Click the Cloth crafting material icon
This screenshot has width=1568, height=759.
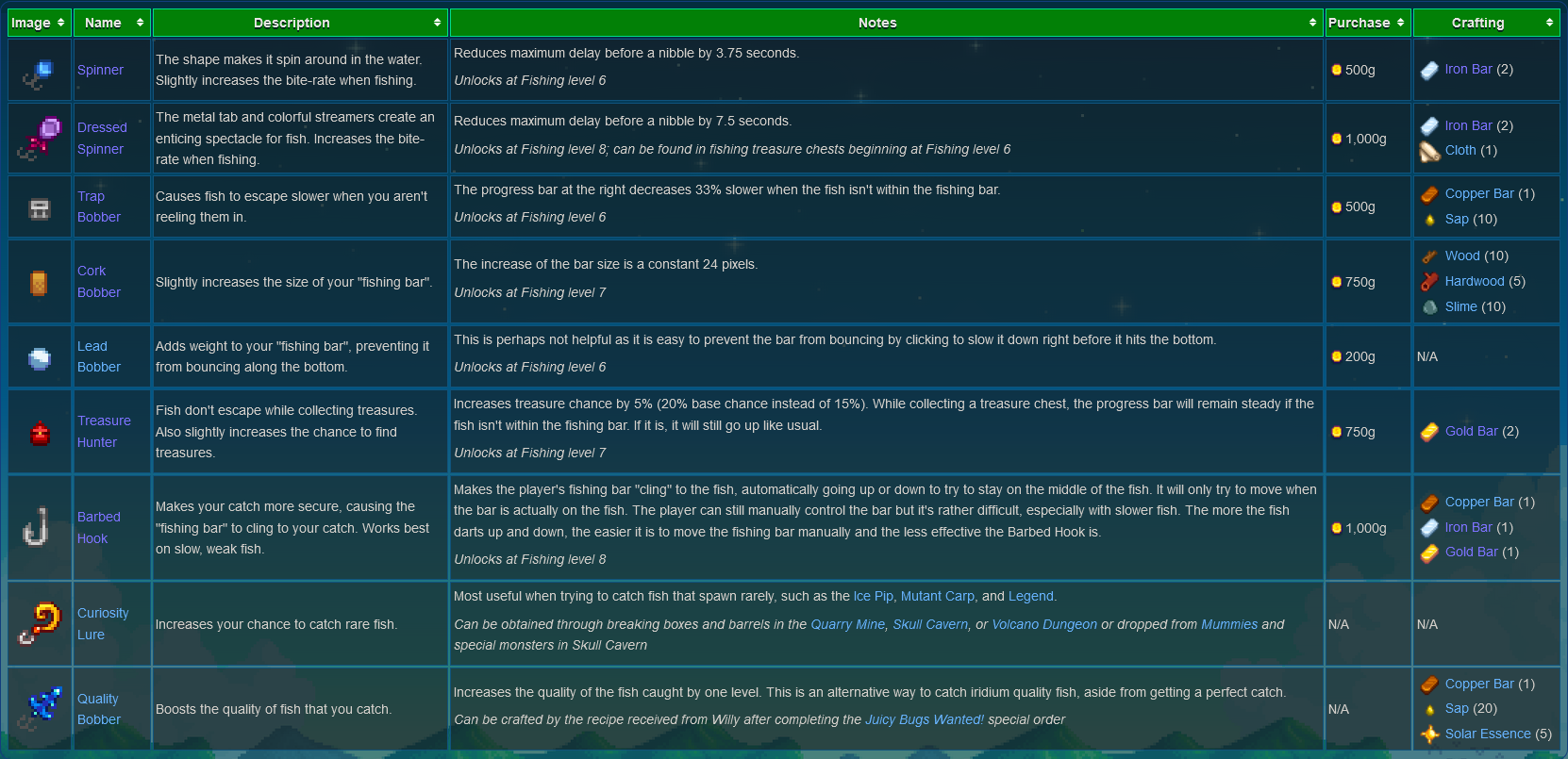(x=1429, y=151)
